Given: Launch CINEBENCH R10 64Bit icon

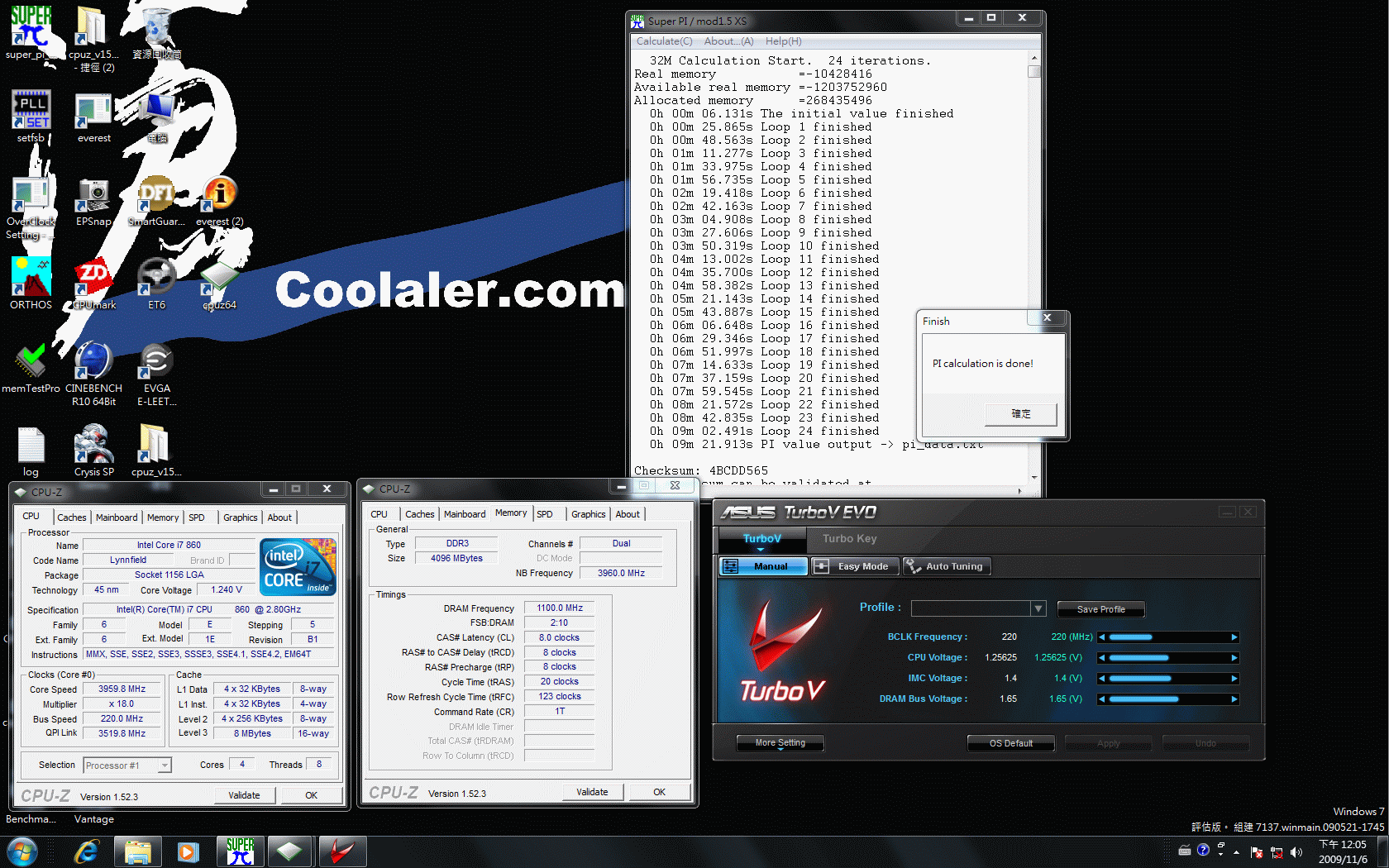Looking at the screenshot, I should pyautogui.click(x=93, y=374).
